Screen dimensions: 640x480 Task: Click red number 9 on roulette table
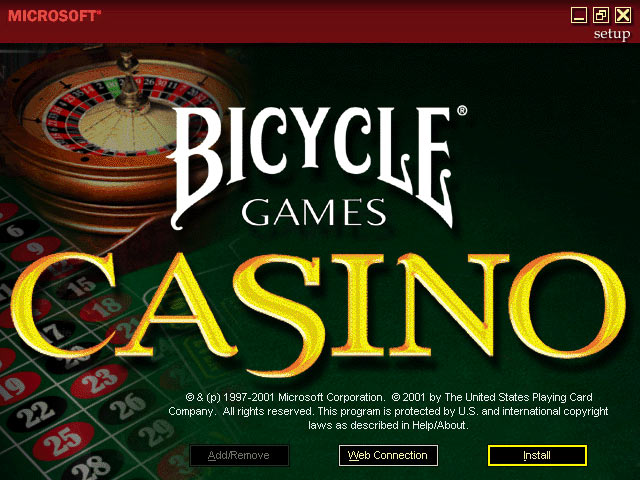point(36,249)
